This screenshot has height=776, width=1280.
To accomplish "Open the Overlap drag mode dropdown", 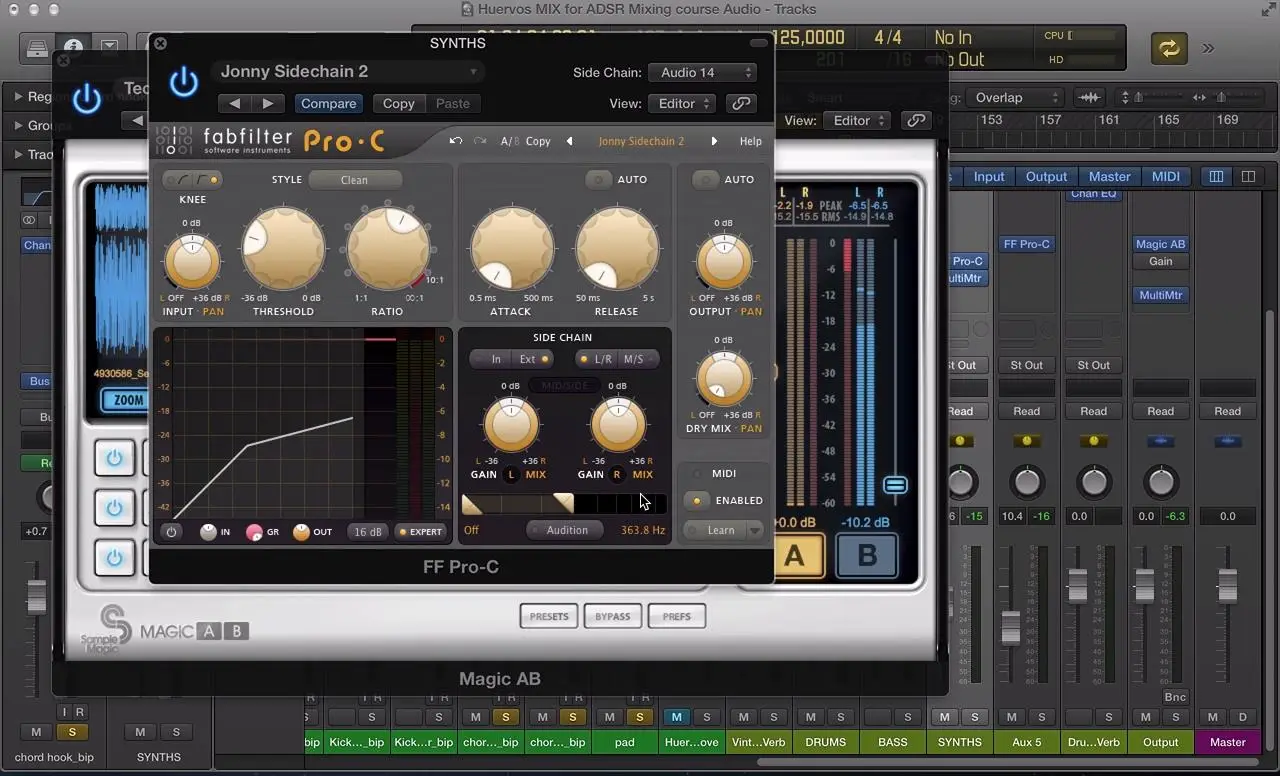I will (x=1016, y=97).
